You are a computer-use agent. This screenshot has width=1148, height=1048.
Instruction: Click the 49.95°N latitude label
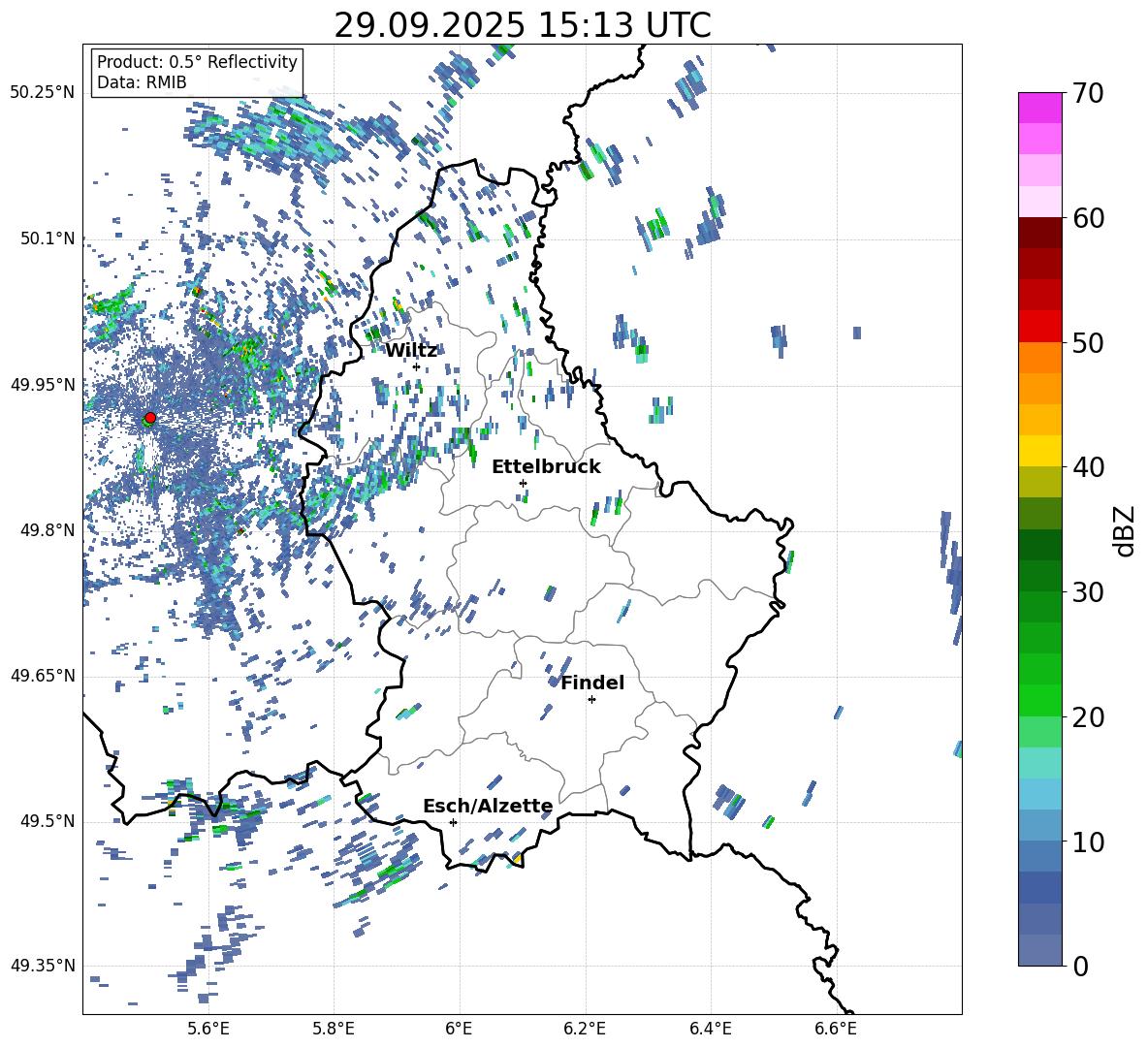[43, 385]
